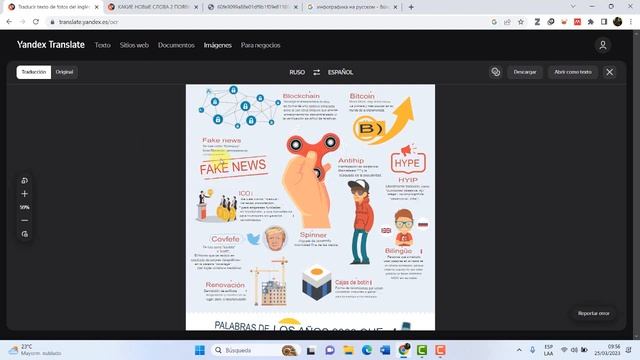Open the weather widget showing 23°C
Viewport: 640px width, 360px height.
point(36,350)
